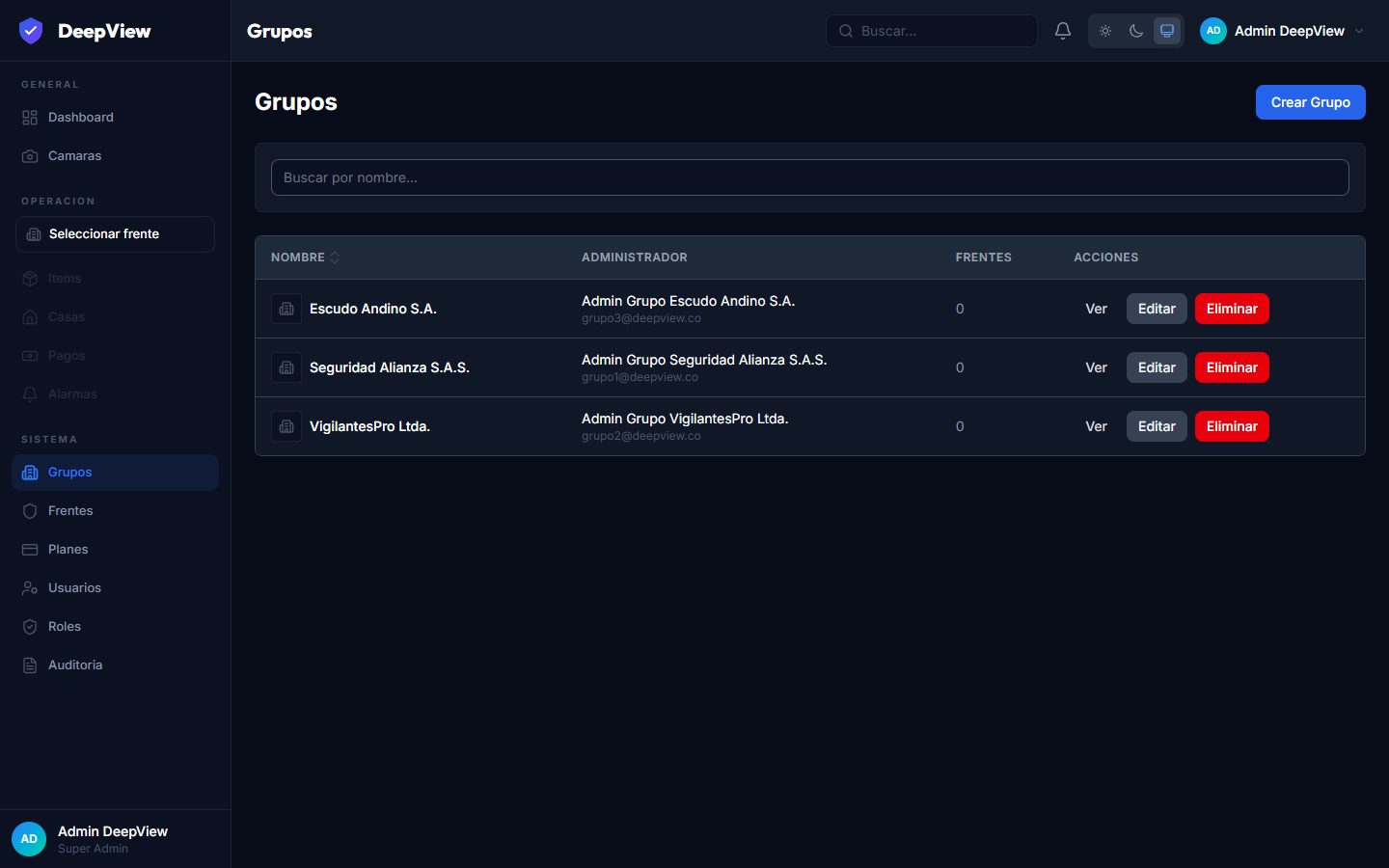
Task: Click the grupo2@deepview.co email text
Action: [641, 436]
